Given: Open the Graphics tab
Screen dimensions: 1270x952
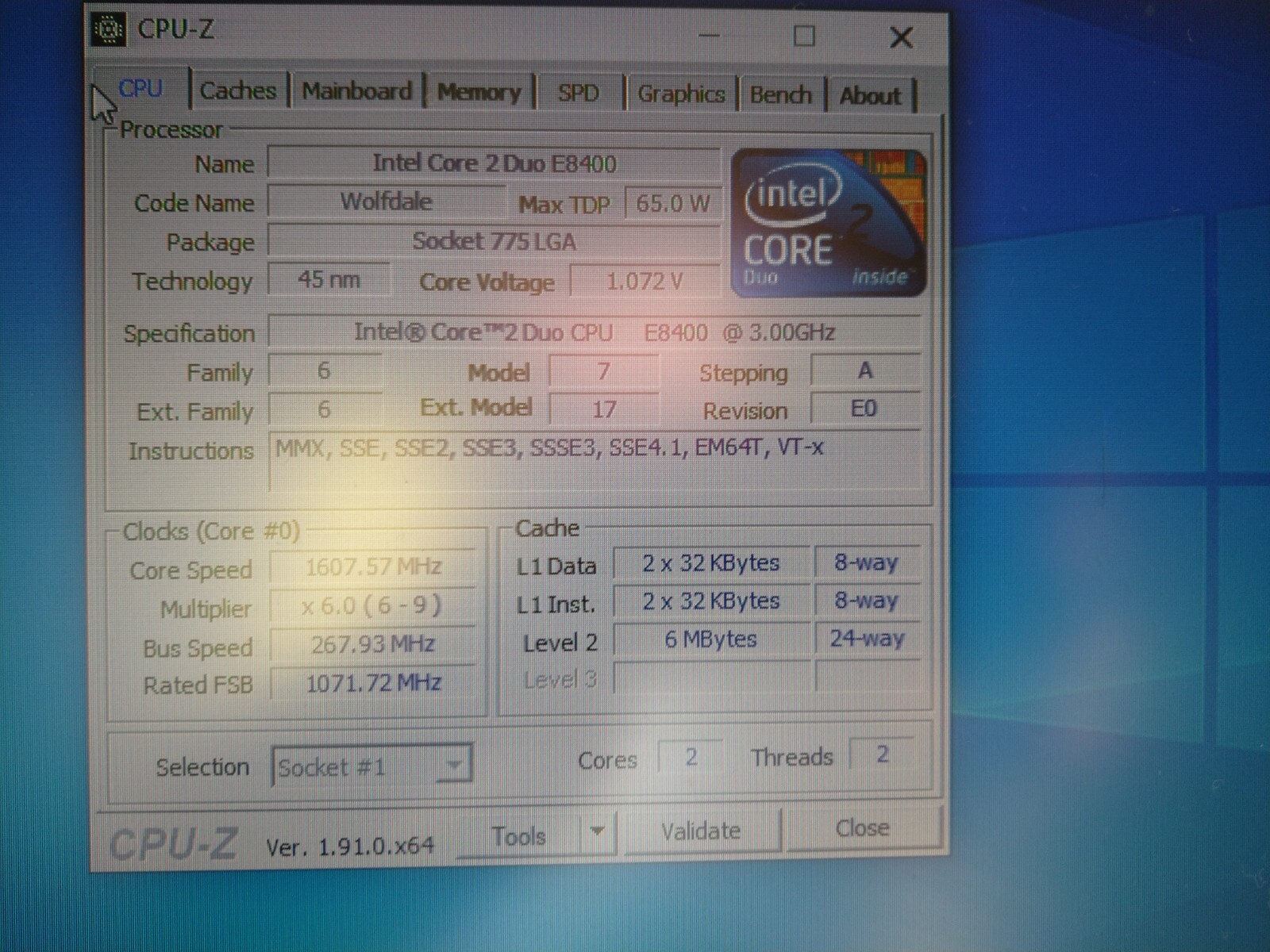Looking at the screenshot, I should coord(681,94).
